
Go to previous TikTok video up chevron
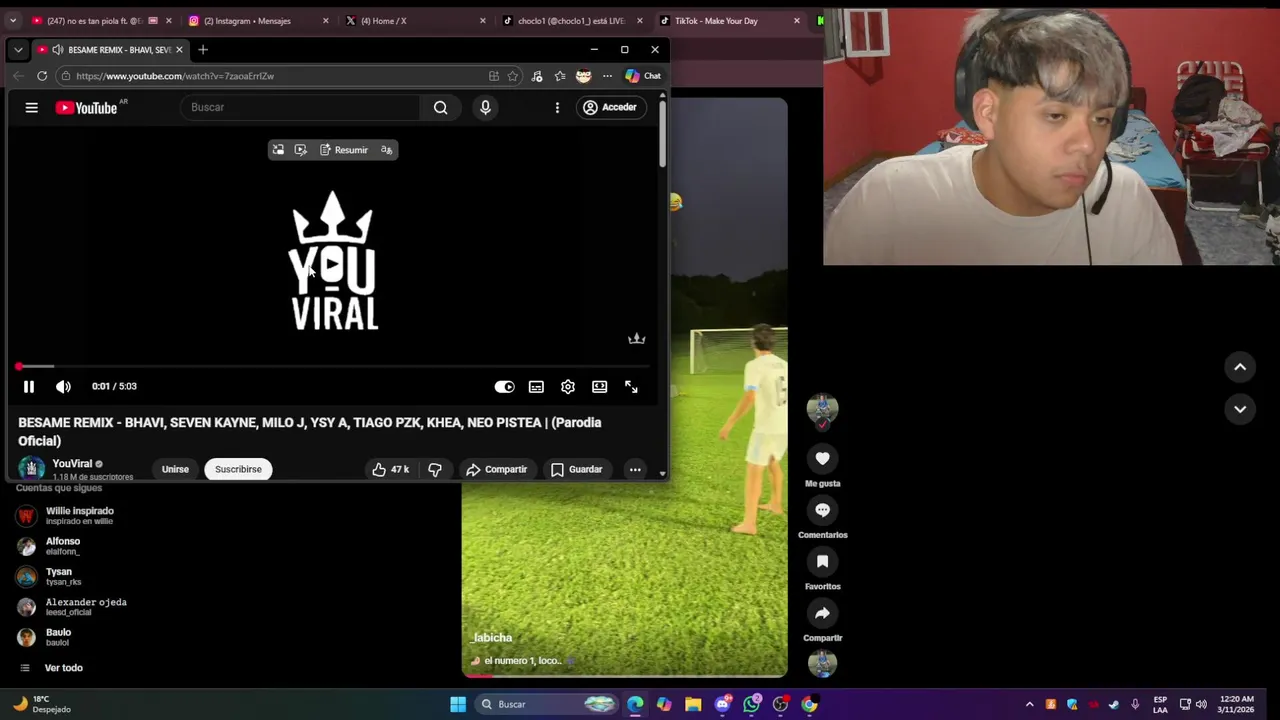coord(1240,367)
